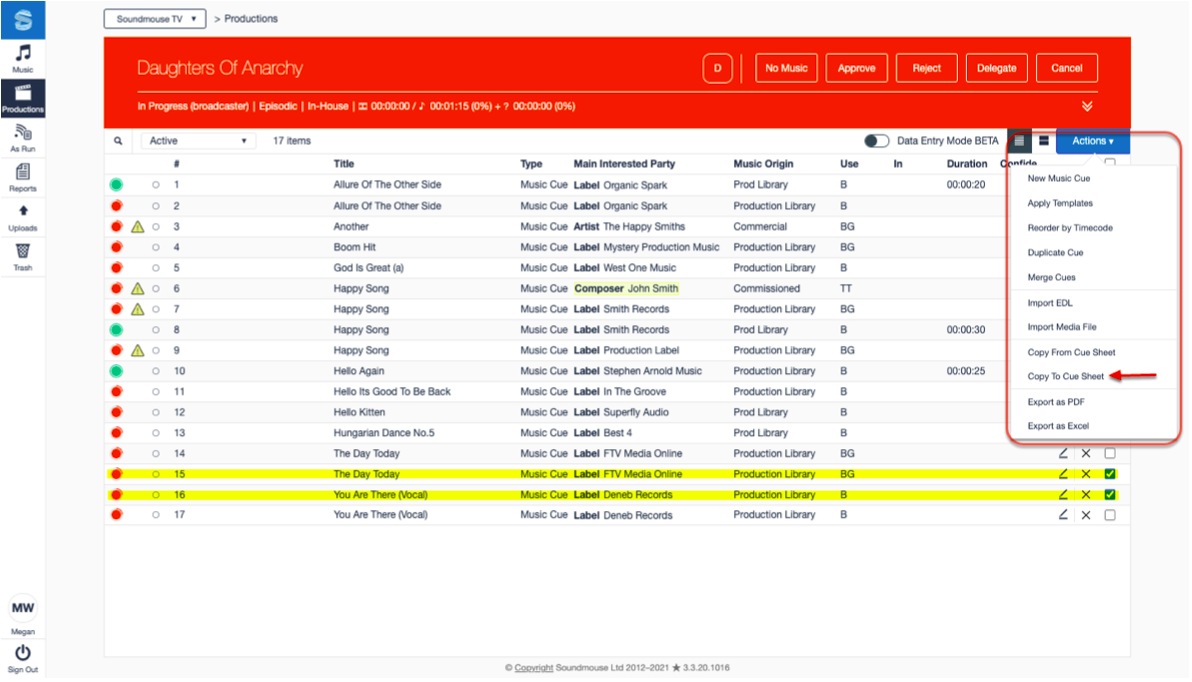Click the search magnifier icon
The width and height of the screenshot is (1192, 682).
tap(118, 141)
